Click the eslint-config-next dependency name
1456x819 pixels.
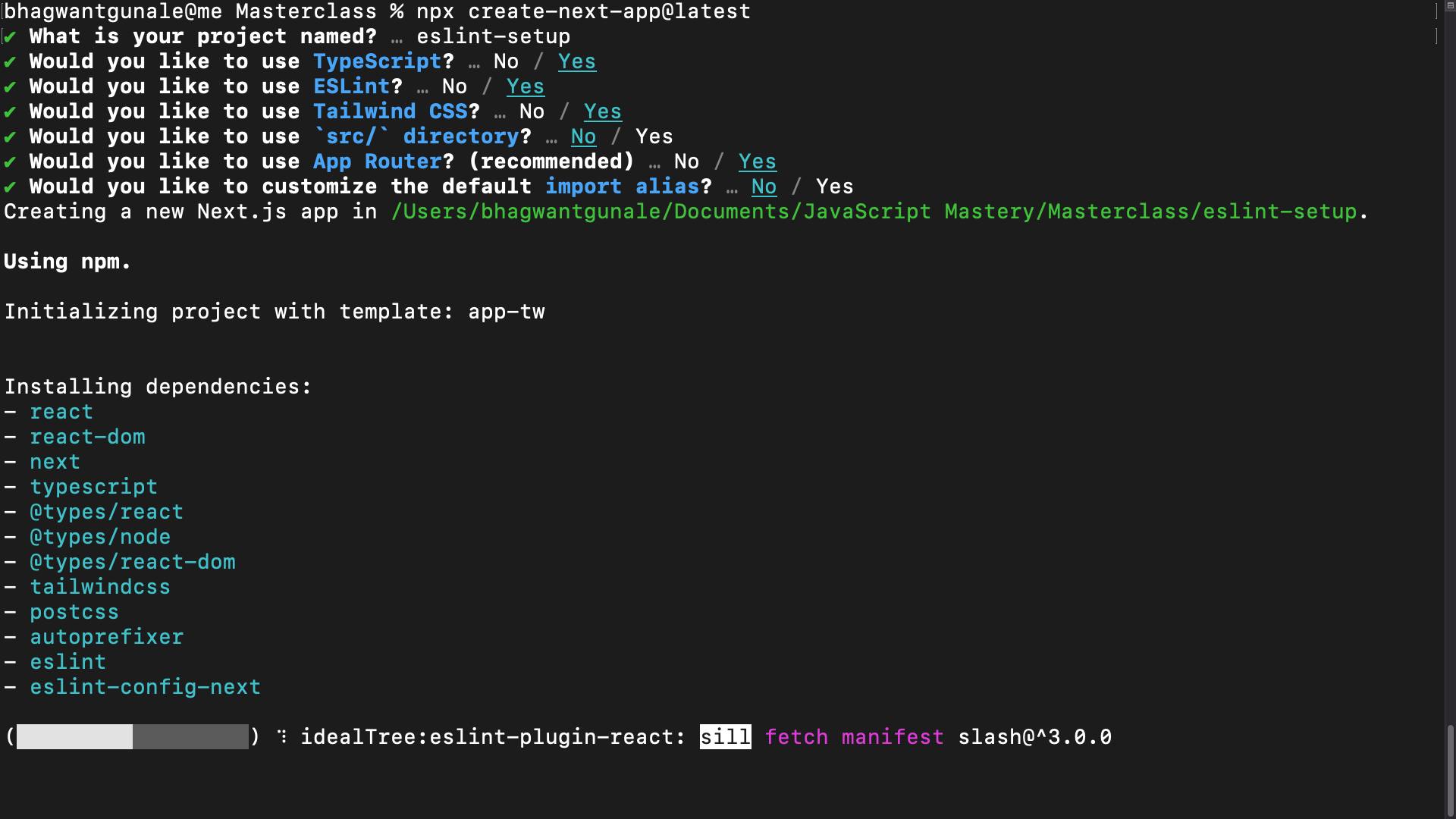[145, 687]
